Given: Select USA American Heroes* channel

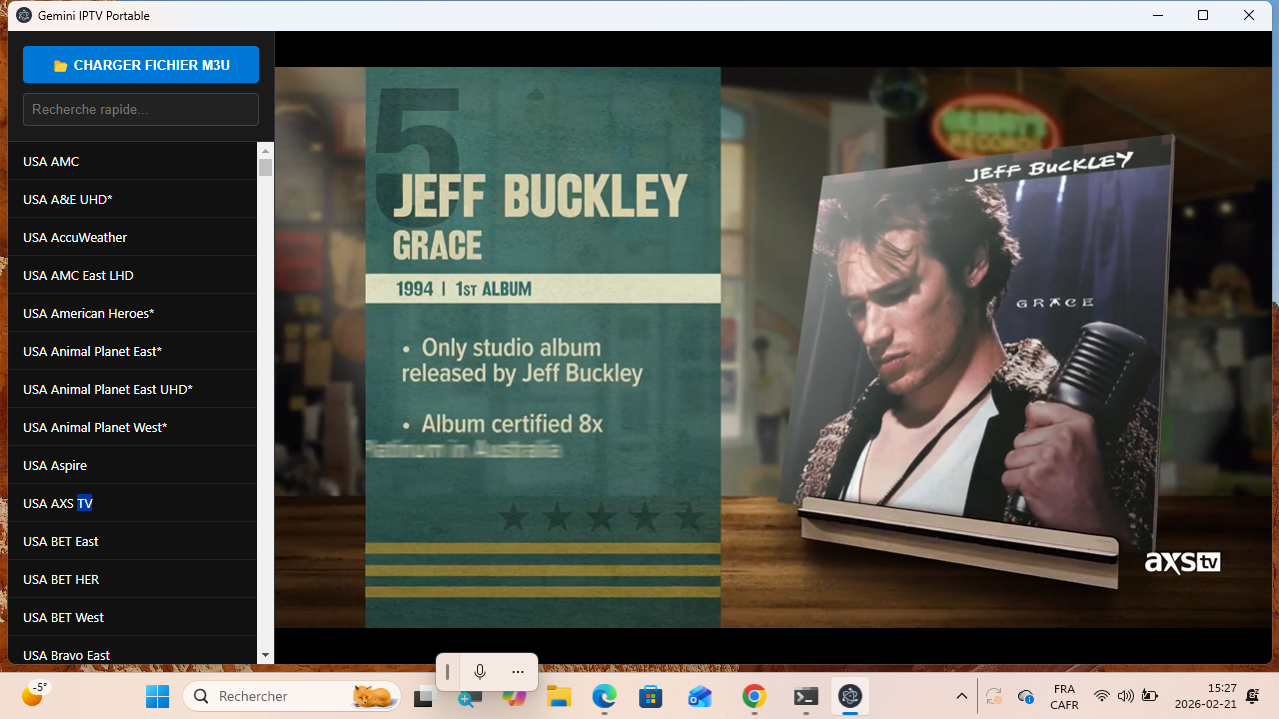Looking at the screenshot, I should click(x=132, y=313).
